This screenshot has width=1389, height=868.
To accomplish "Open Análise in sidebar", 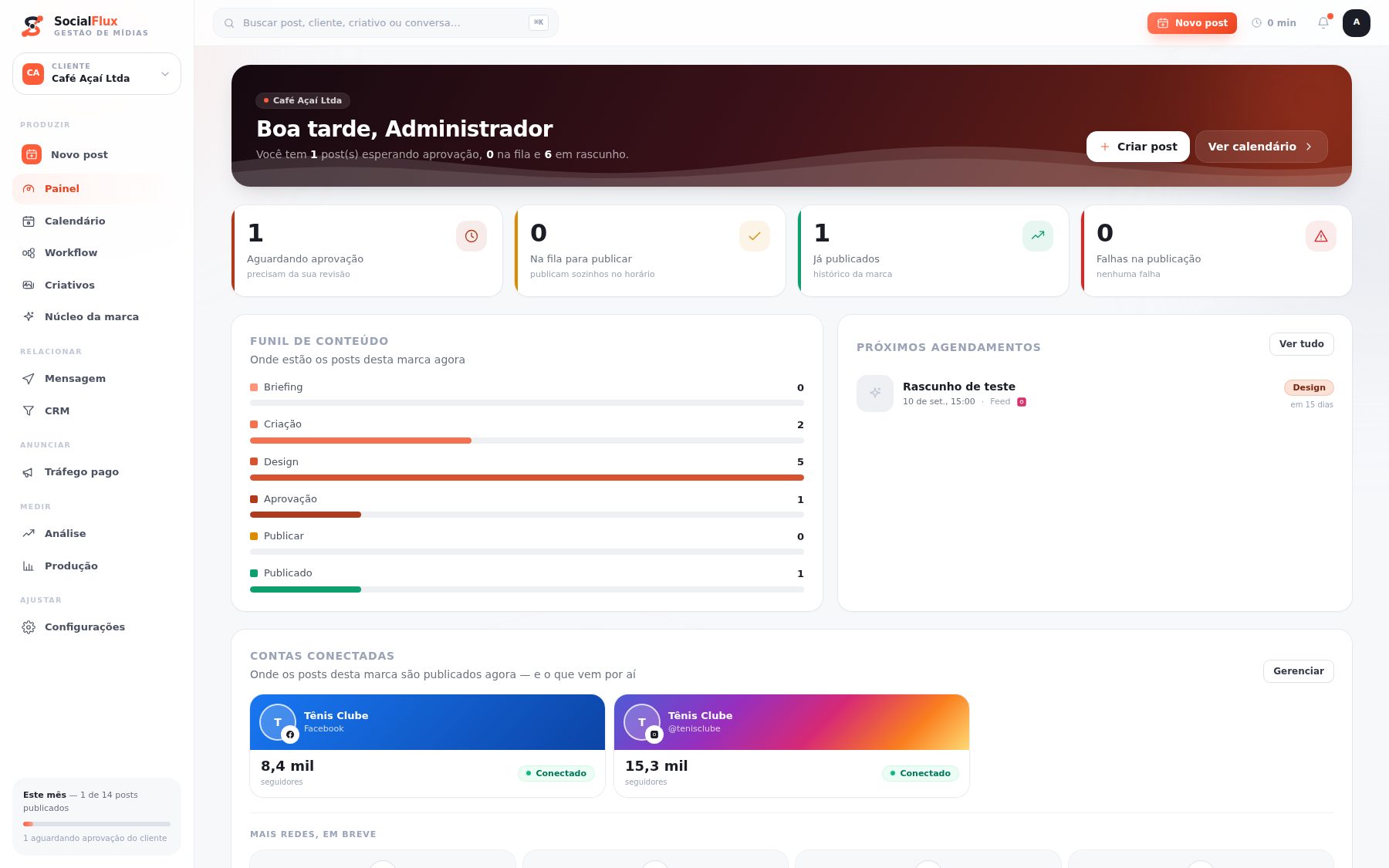I will 96,534.
